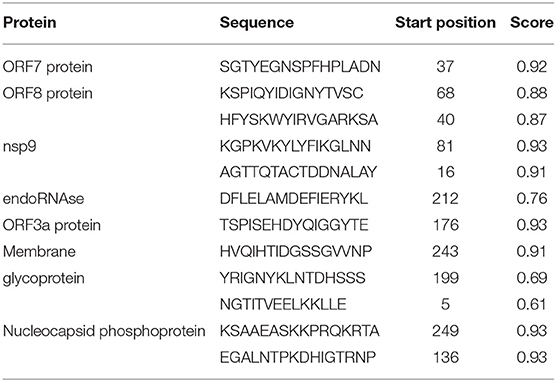Image resolution: width=556 pixels, height=382 pixels.
Task: Select sequence SGTYEGNSPFHPLADN
Action: point(300,67)
